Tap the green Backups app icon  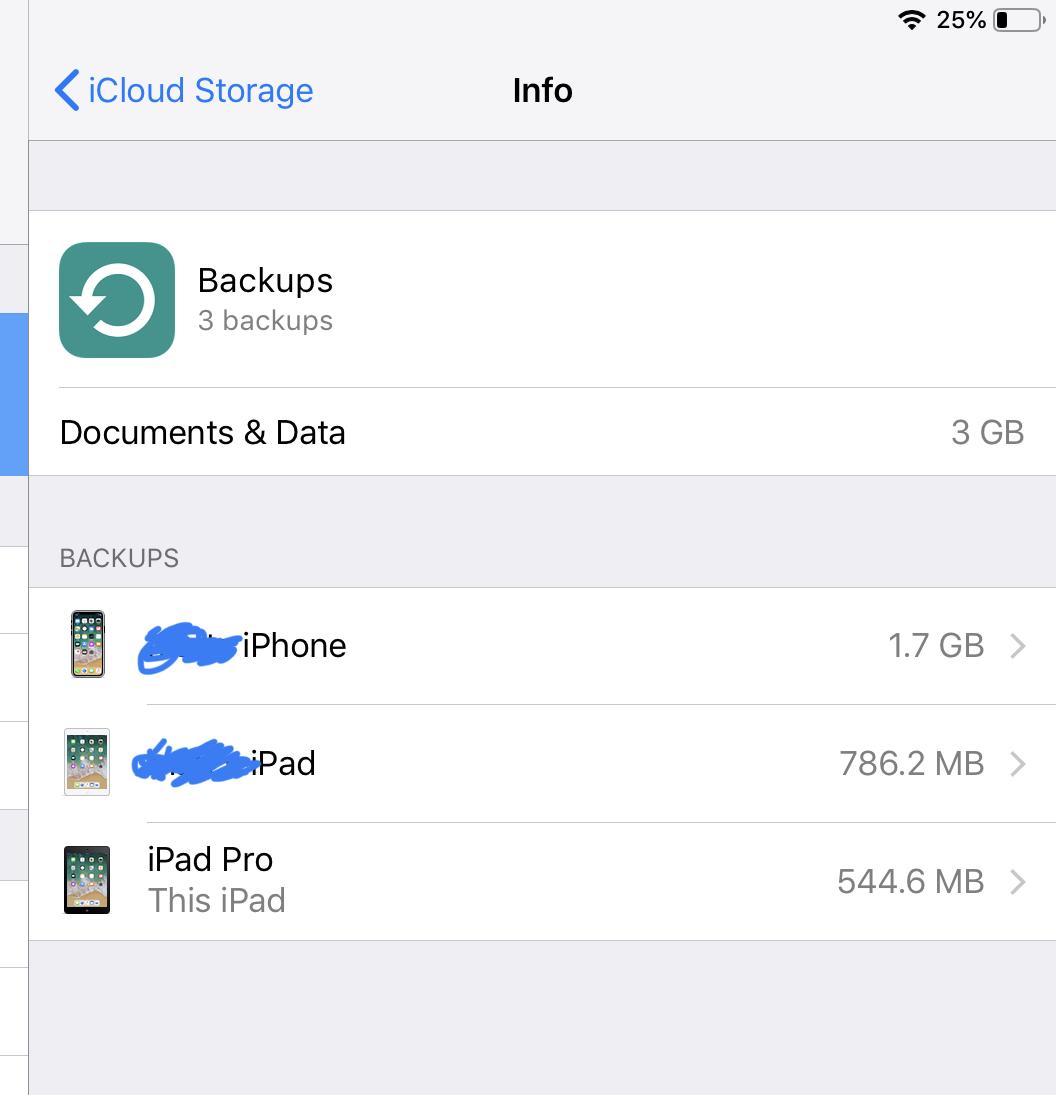click(x=117, y=300)
